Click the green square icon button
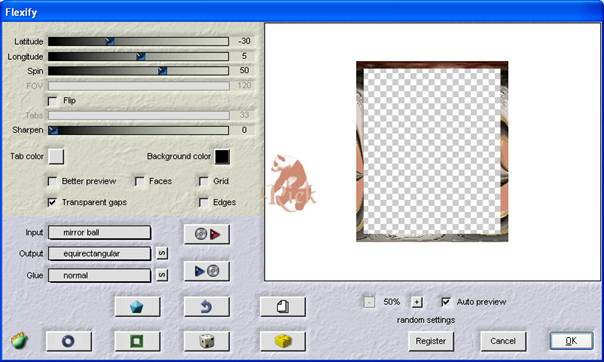 point(137,341)
